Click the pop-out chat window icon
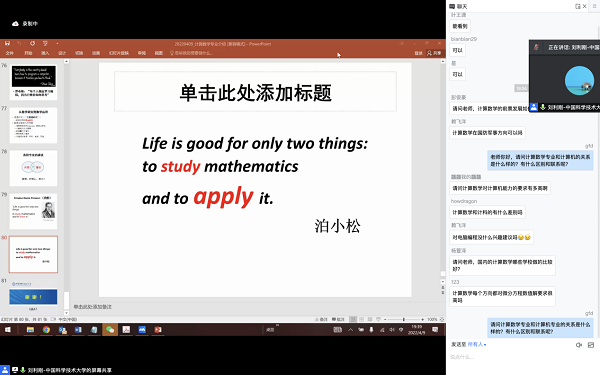600x375 pixels. tap(577, 6)
